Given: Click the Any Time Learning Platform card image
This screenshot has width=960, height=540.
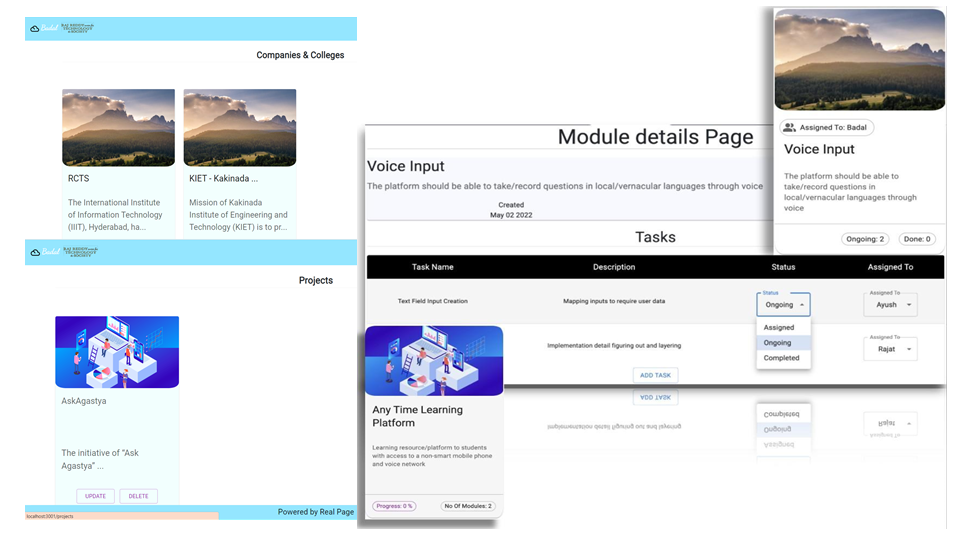Looking at the screenshot, I should (434, 360).
